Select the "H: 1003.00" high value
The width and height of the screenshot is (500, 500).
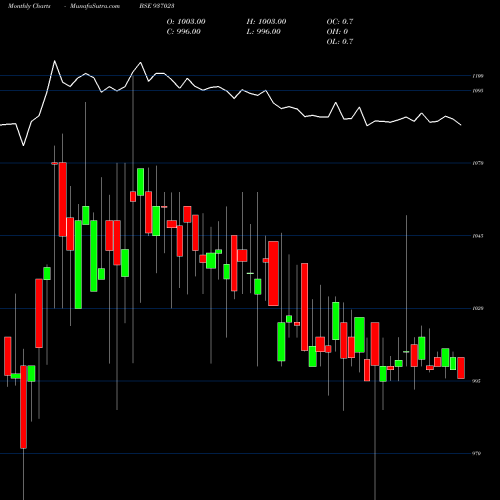point(266,22)
